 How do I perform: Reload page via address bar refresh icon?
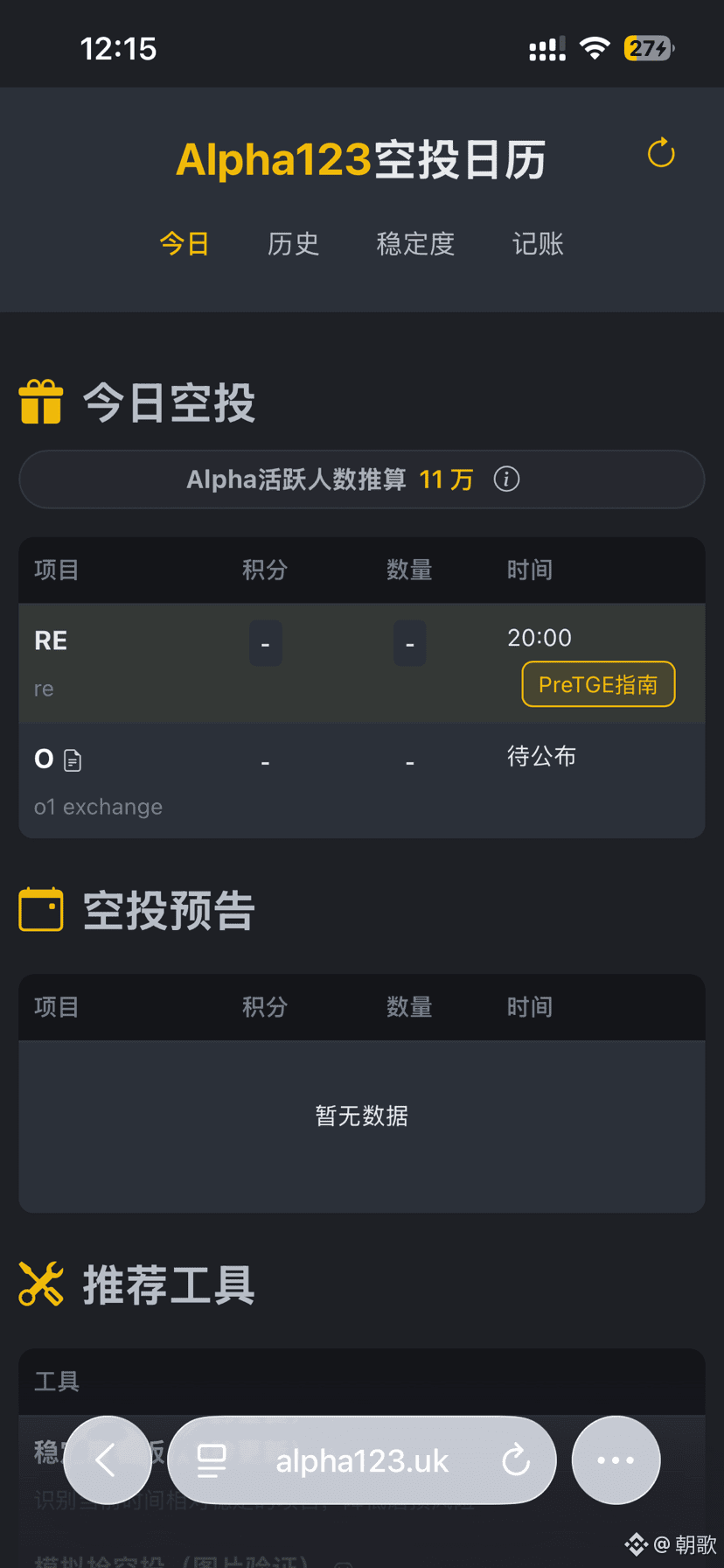point(516,1459)
